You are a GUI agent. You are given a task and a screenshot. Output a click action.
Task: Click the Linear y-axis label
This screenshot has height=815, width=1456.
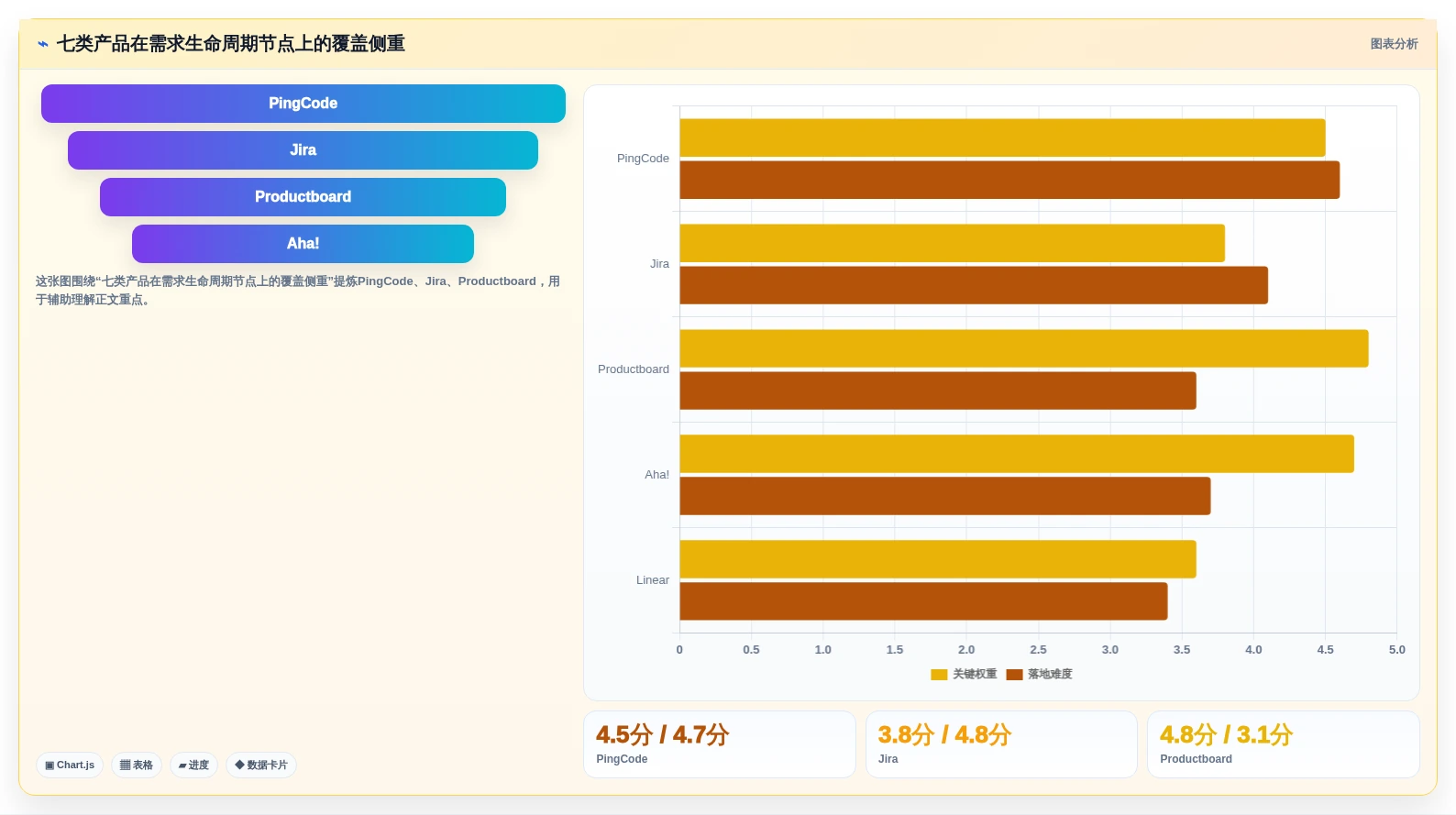pos(653,580)
